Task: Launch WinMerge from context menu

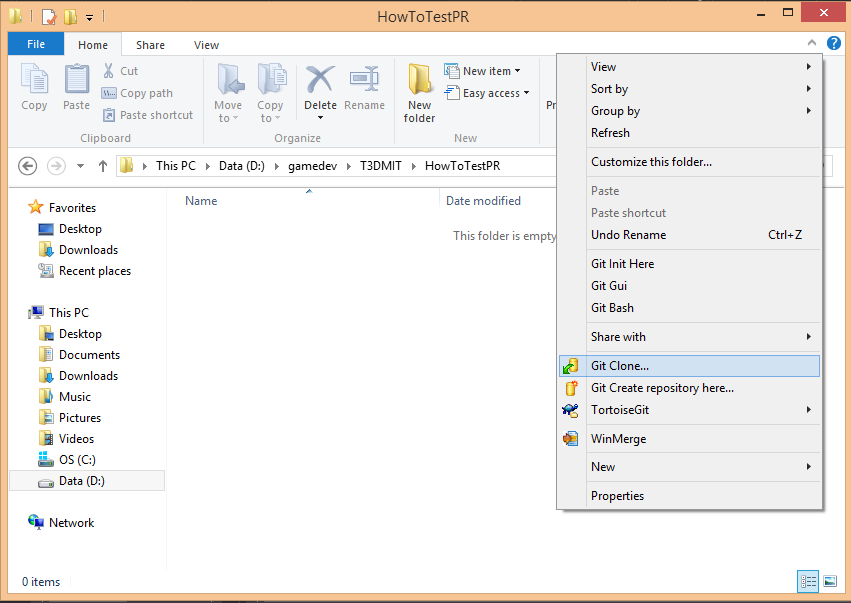Action: tap(689, 439)
